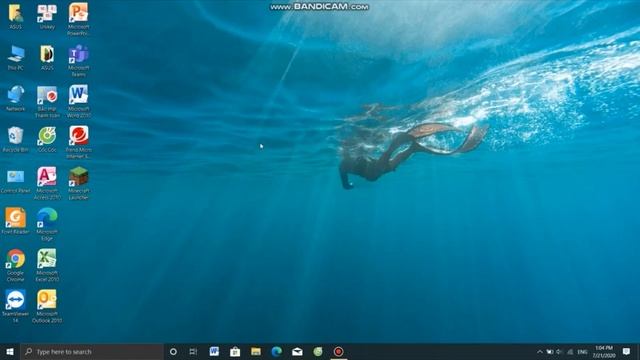Open the Network desktop icon
640x360 pixels.
tap(16, 98)
